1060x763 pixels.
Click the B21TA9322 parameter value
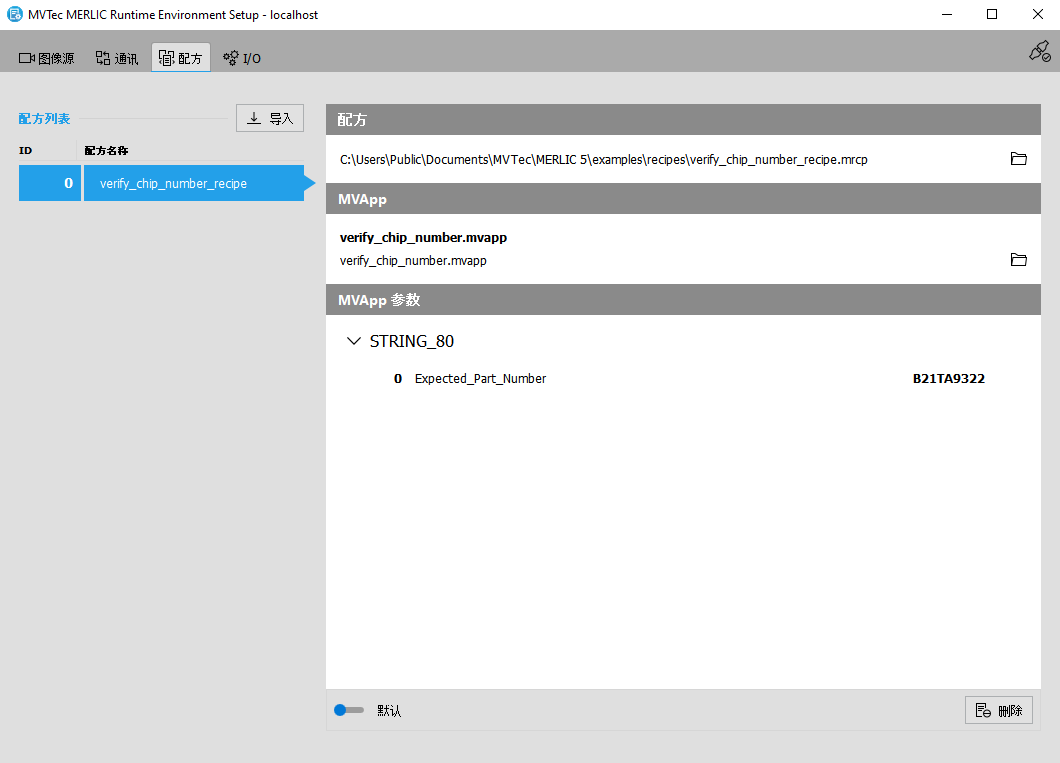coord(948,379)
